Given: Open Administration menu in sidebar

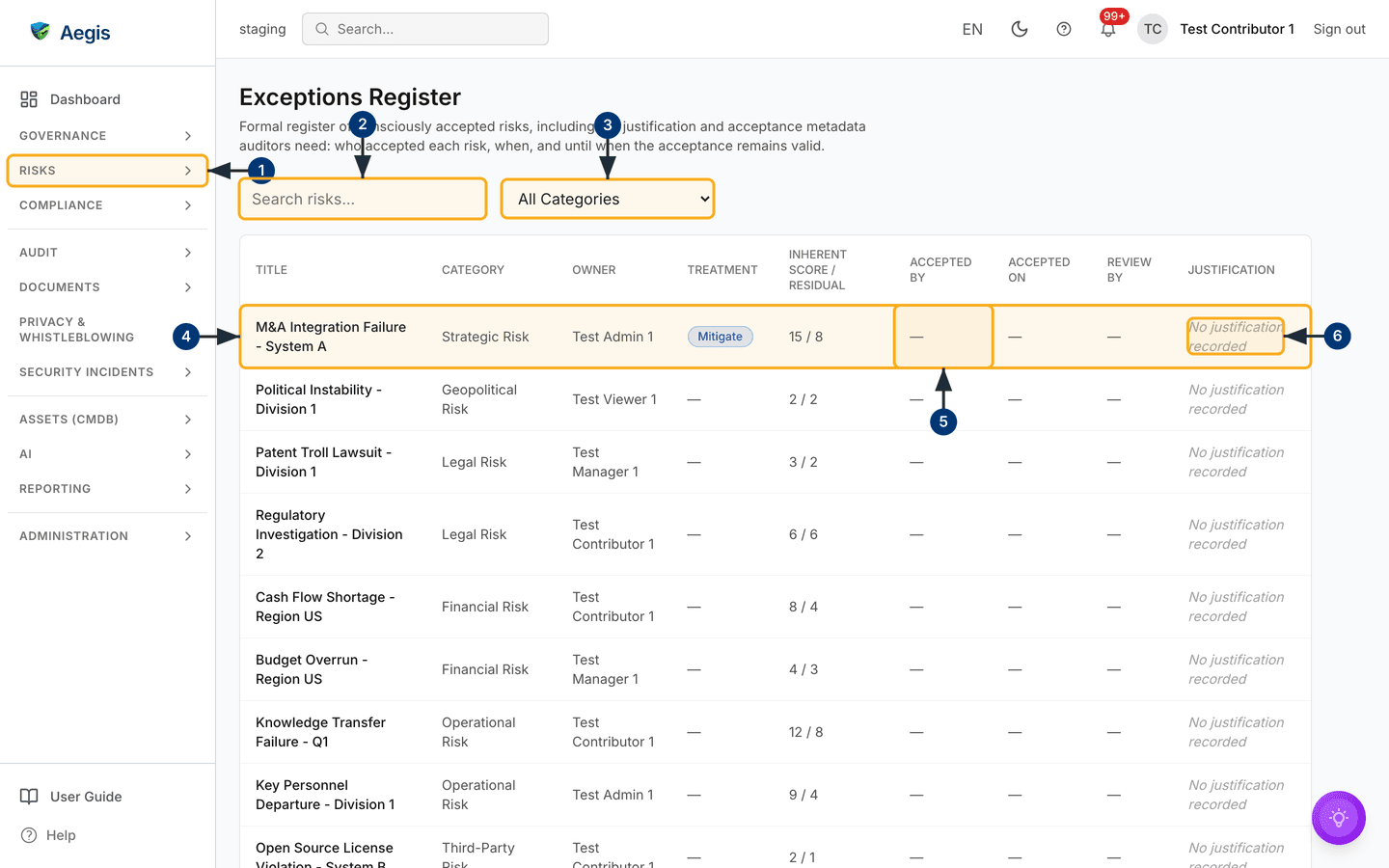Looking at the screenshot, I should click(x=107, y=536).
